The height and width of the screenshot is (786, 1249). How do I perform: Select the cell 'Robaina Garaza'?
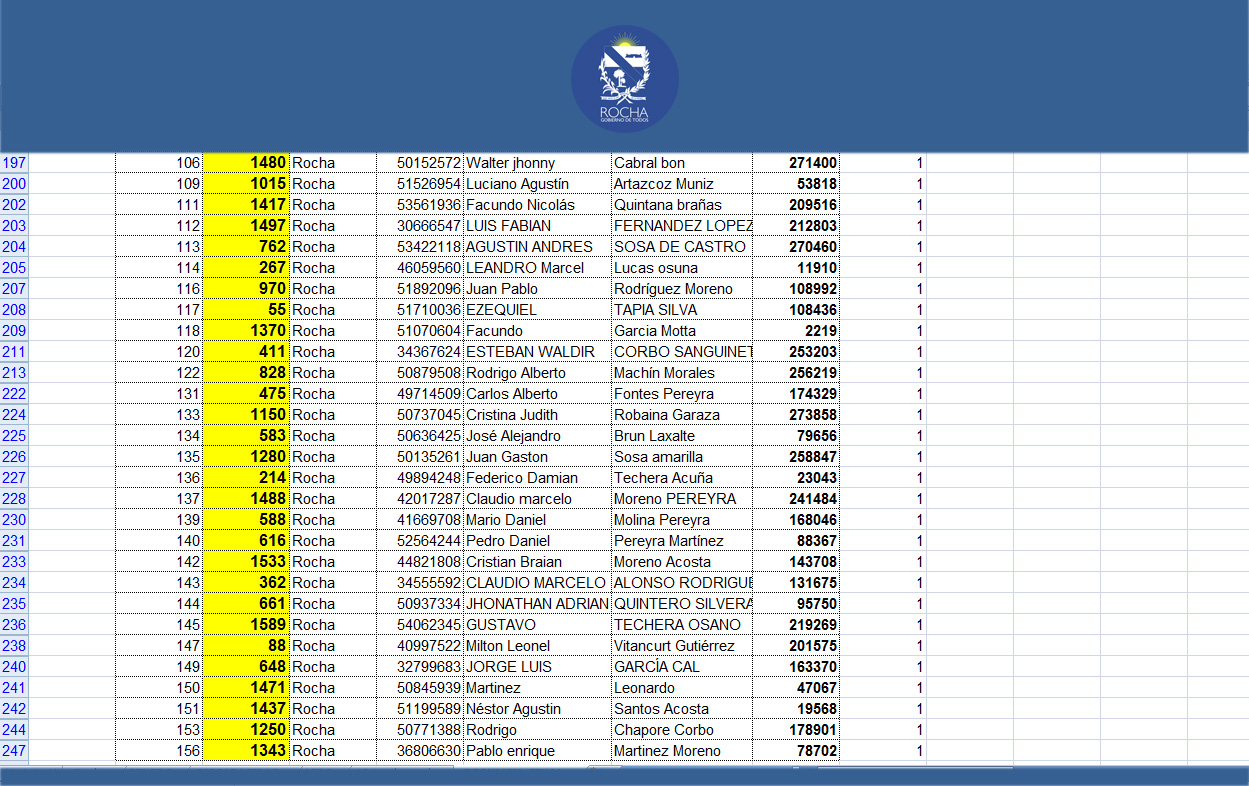[x=682, y=415]
